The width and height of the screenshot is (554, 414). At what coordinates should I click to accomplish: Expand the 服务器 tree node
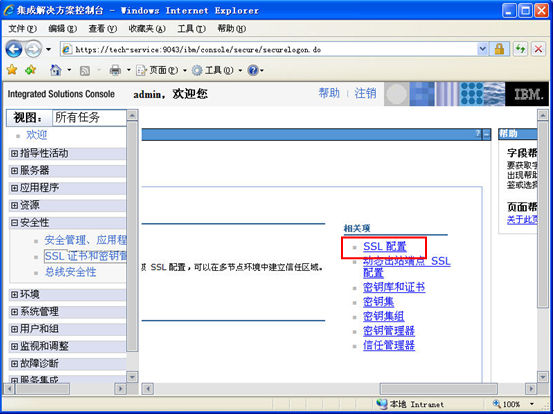coord(14,171)
